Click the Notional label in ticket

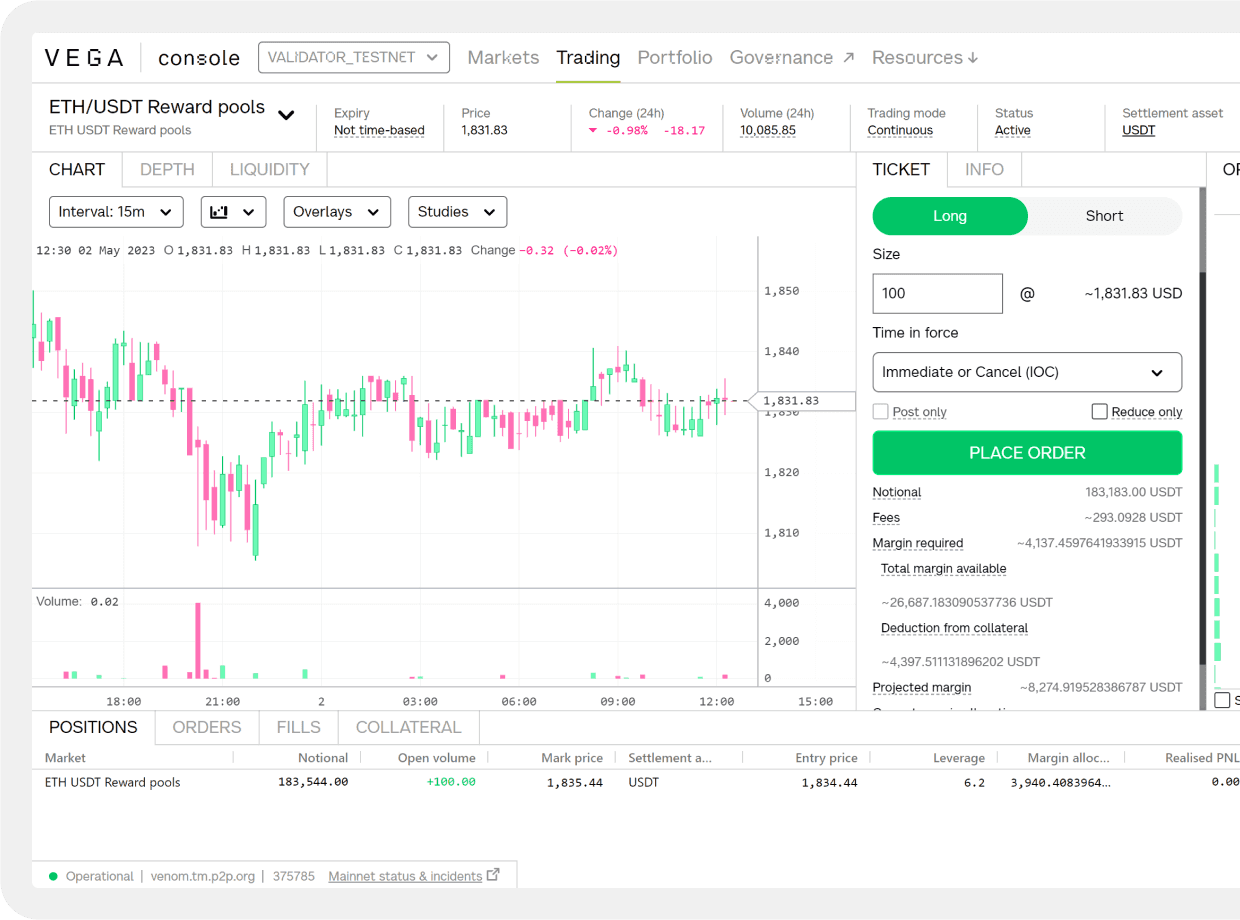click(897, 492)
